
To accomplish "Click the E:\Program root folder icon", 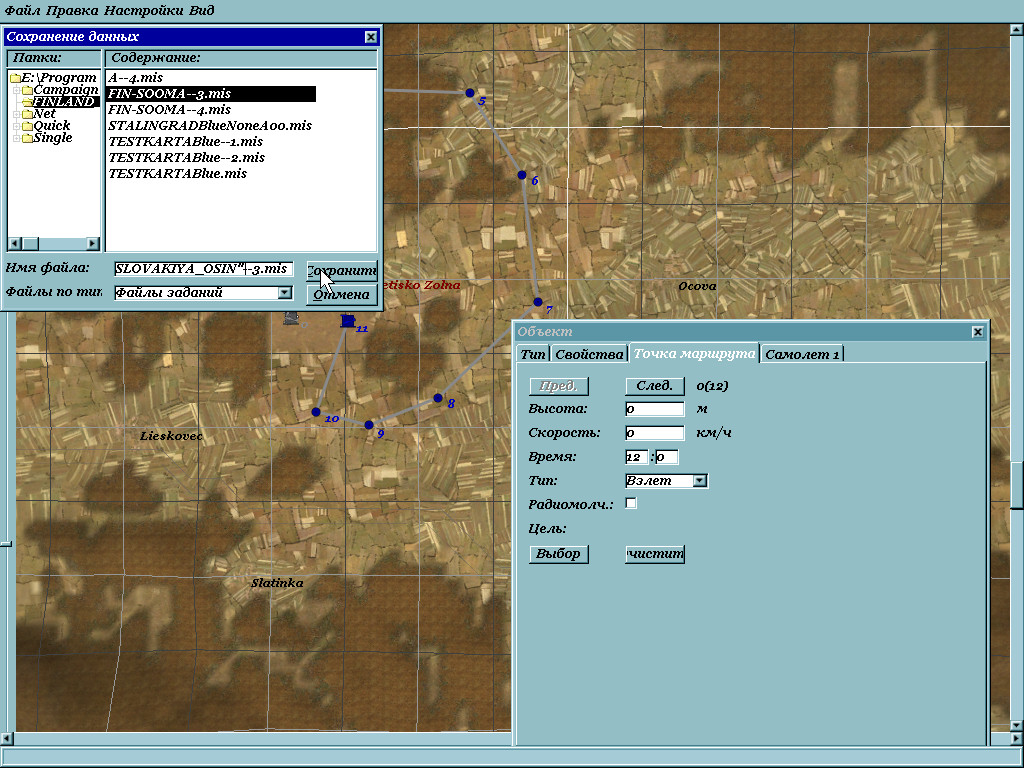I will pos(15,78).
